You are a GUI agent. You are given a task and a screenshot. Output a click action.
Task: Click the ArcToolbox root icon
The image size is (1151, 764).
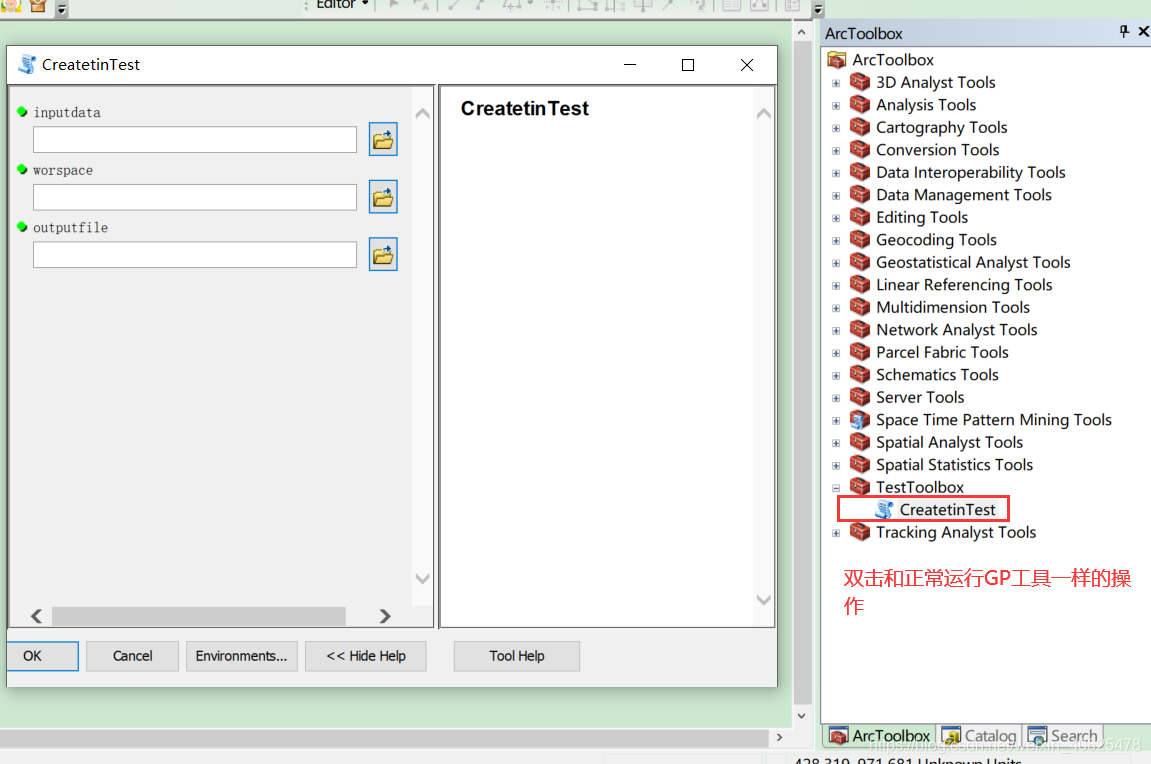coord(837,59)
